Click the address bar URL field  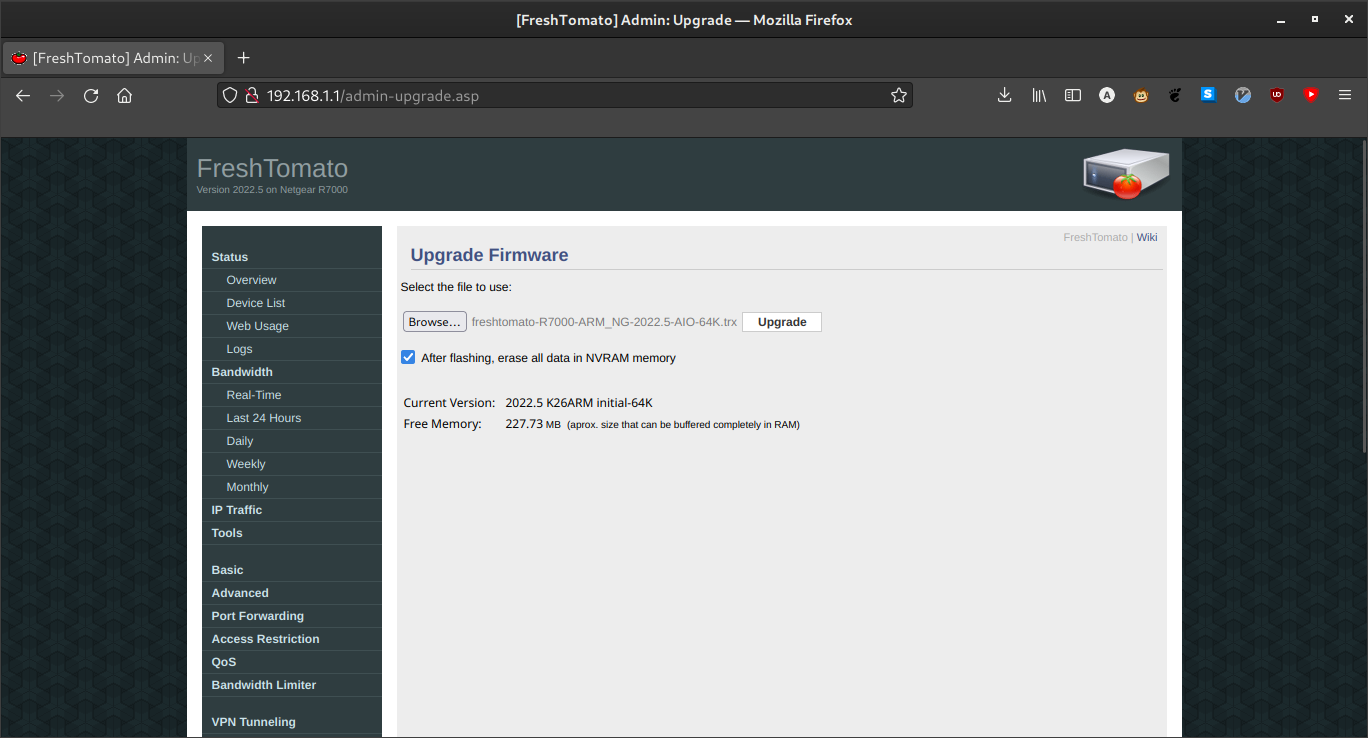565,95
